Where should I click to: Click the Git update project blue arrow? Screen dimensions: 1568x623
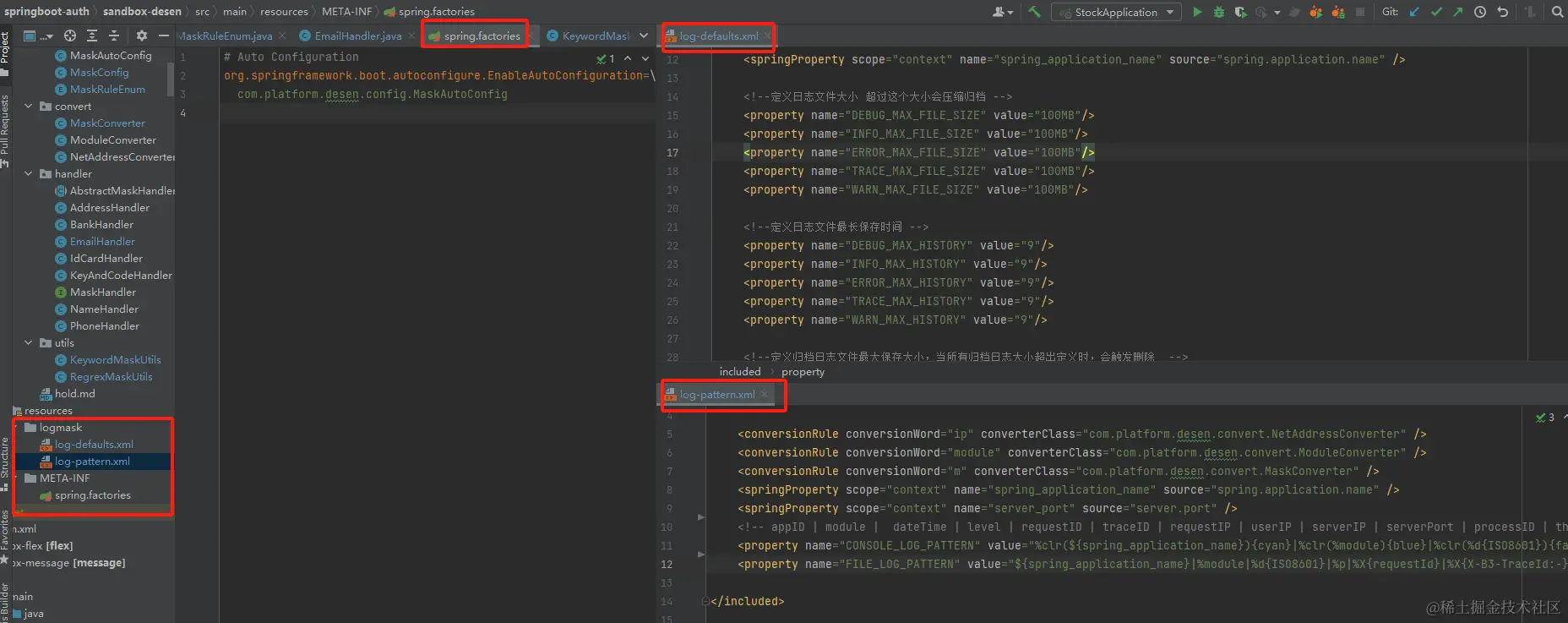(x=1414, y=12)
